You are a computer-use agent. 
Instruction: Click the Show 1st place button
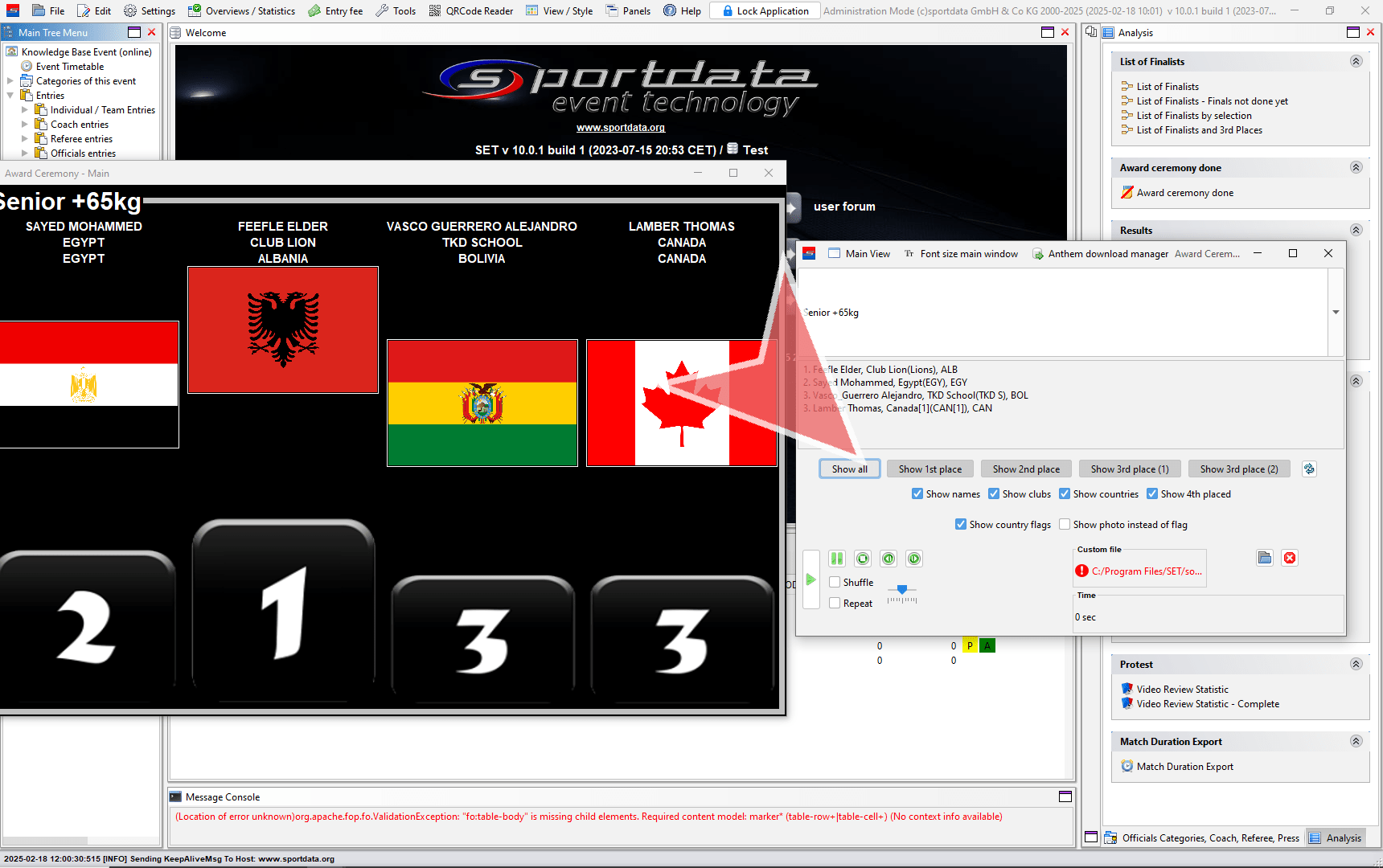(930, 469)
